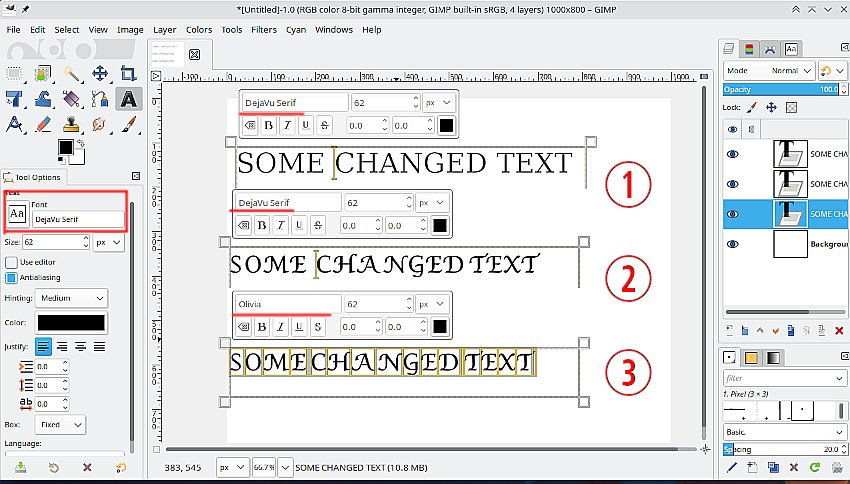This screenshot has width=850, height=484.
Task: Switch to the Patterns tab
Action: coord(751,358)
